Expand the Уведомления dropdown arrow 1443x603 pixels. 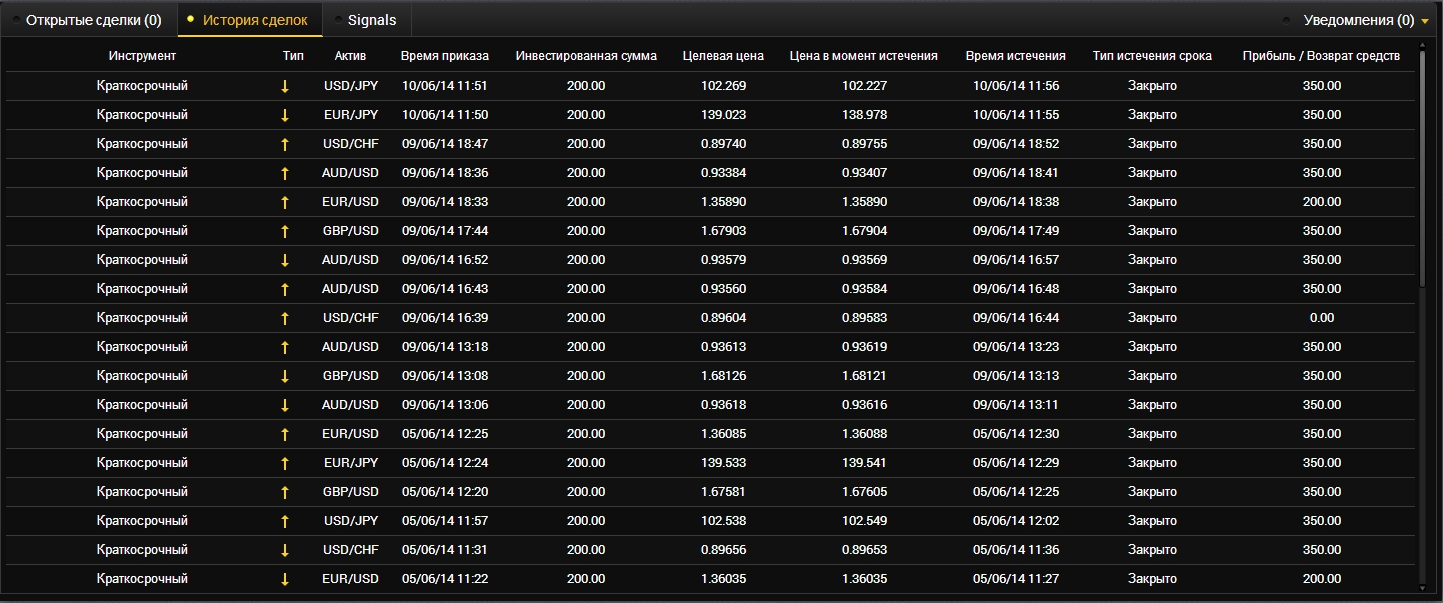[1425, 21]
